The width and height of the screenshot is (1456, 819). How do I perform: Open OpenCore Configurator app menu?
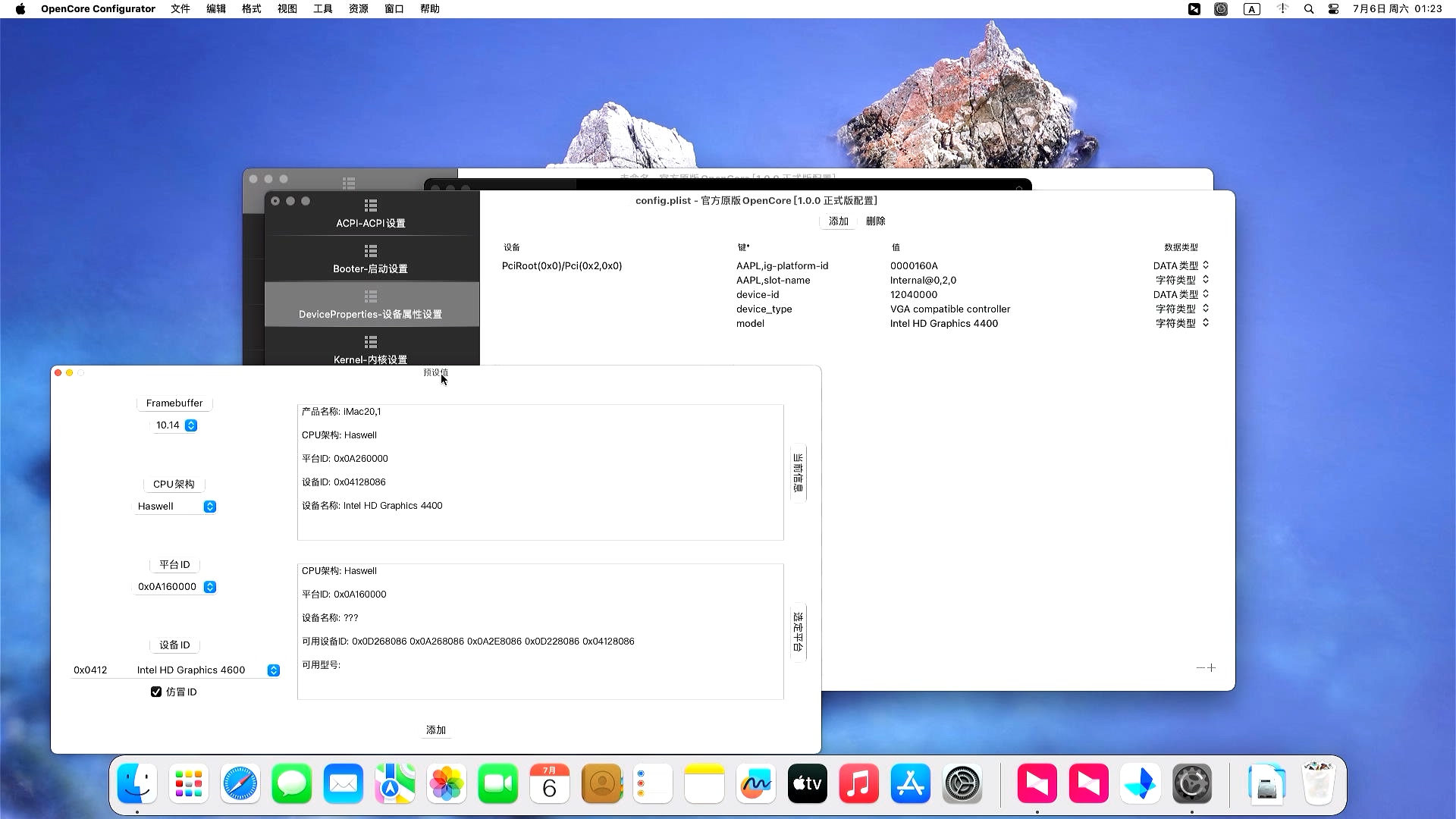point(98,9)
